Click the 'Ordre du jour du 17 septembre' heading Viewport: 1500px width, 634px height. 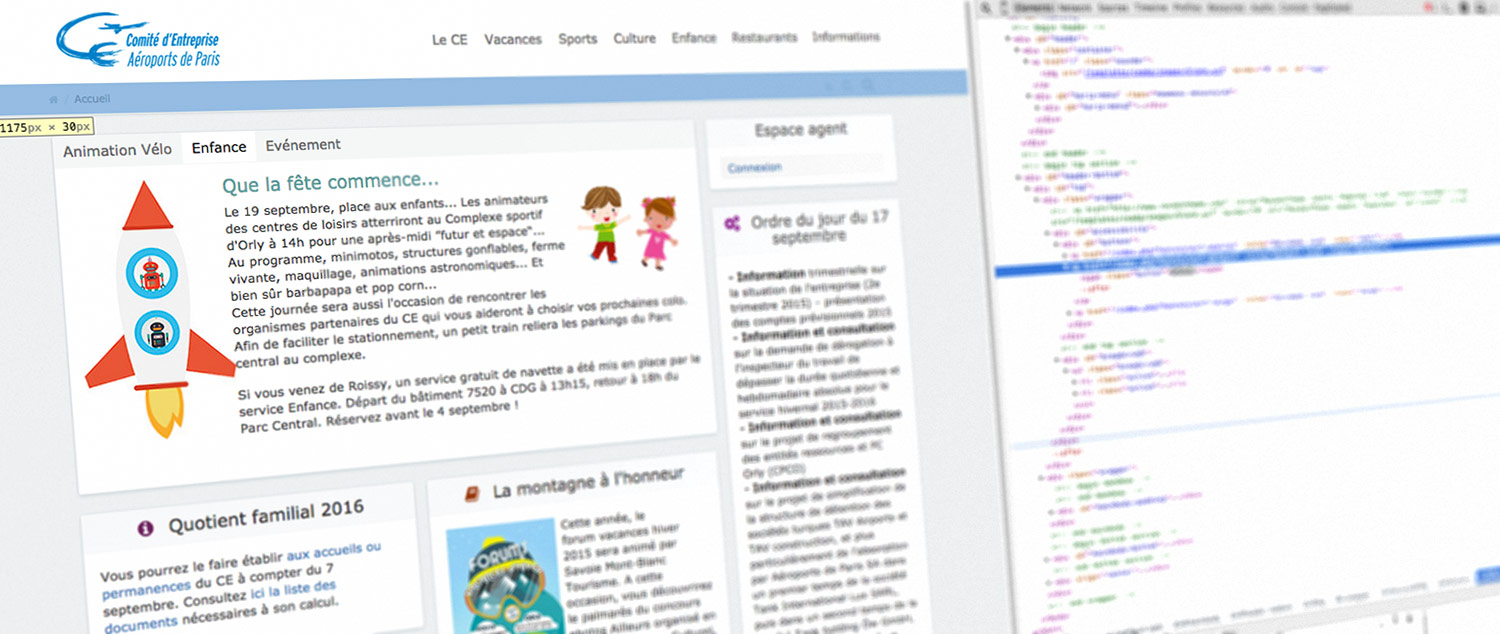coord(818,227)
